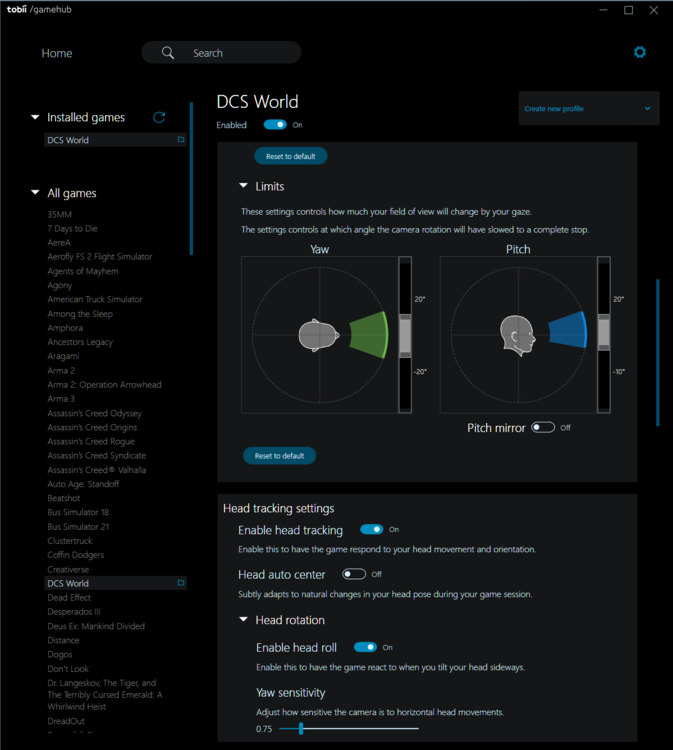Collapse the Head rotation section

click(243, 620)
